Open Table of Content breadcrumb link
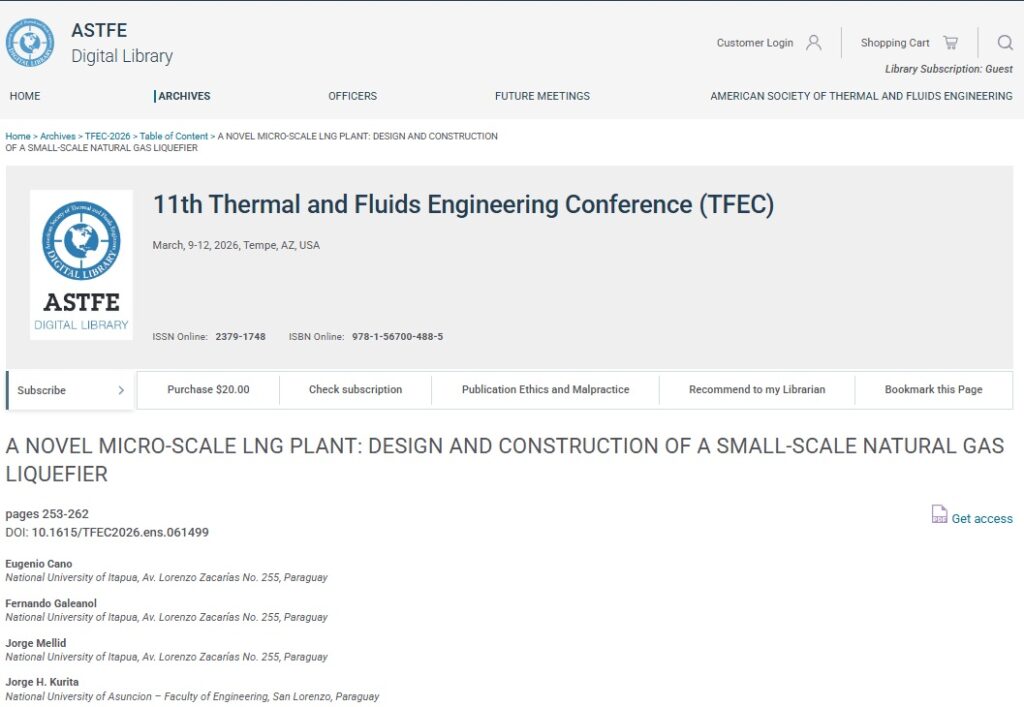This screenshot has height=707, width=1024. point(174,136)
